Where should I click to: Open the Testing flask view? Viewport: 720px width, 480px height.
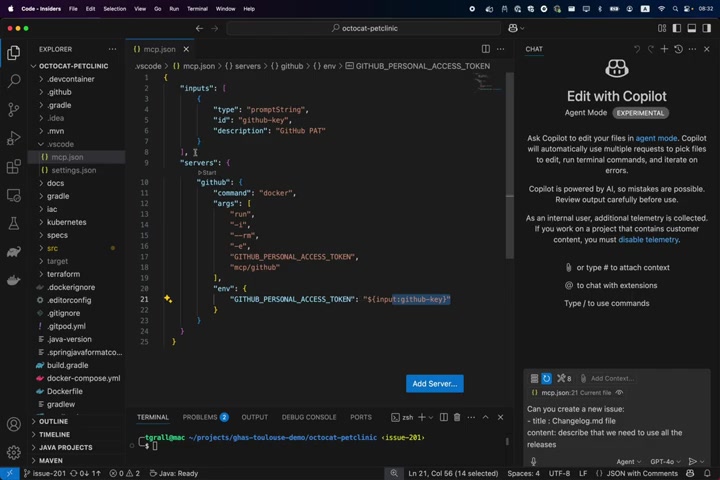tap(13, 223)
